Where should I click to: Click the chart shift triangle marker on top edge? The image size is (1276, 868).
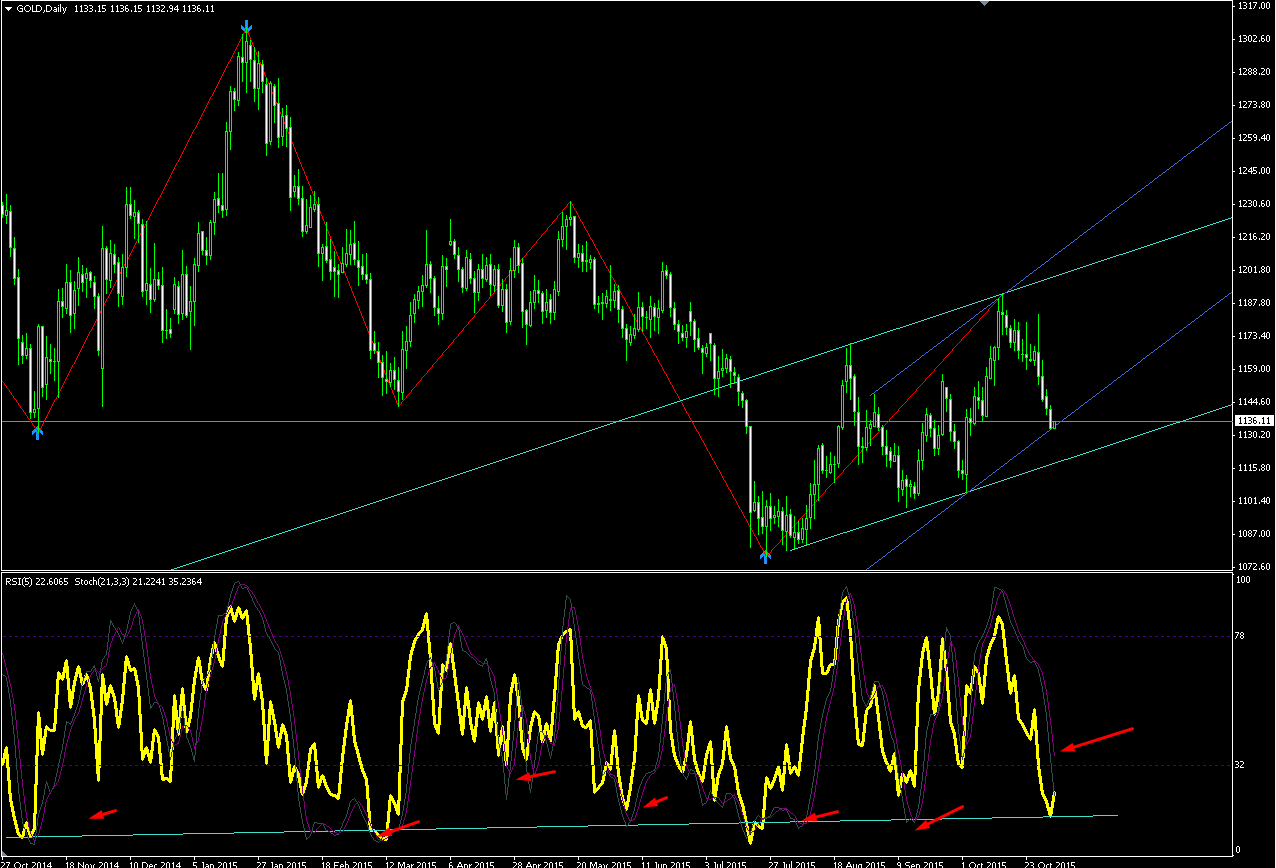click(x=985, y=4)
